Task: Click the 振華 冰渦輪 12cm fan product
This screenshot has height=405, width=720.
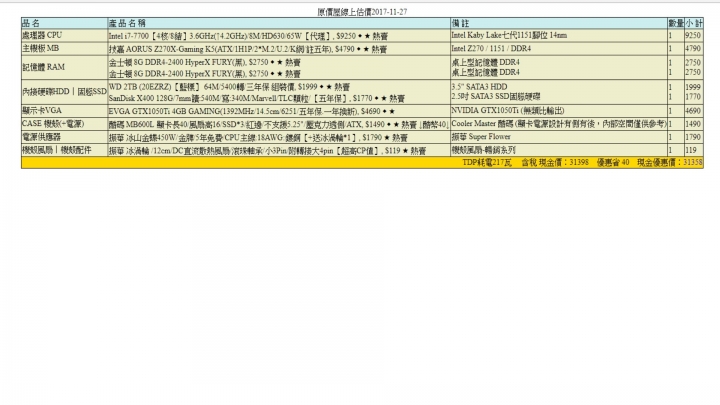Action: pos(267,151)
